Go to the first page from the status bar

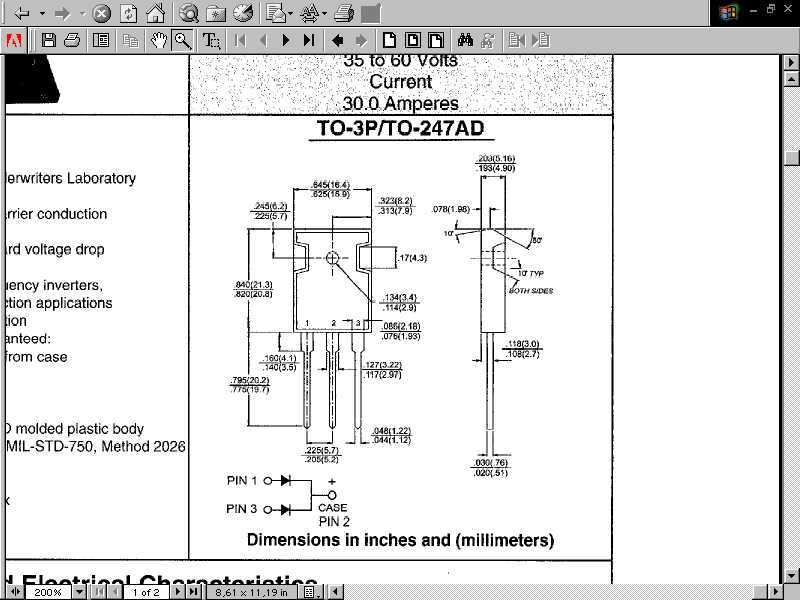pos(100,592)
